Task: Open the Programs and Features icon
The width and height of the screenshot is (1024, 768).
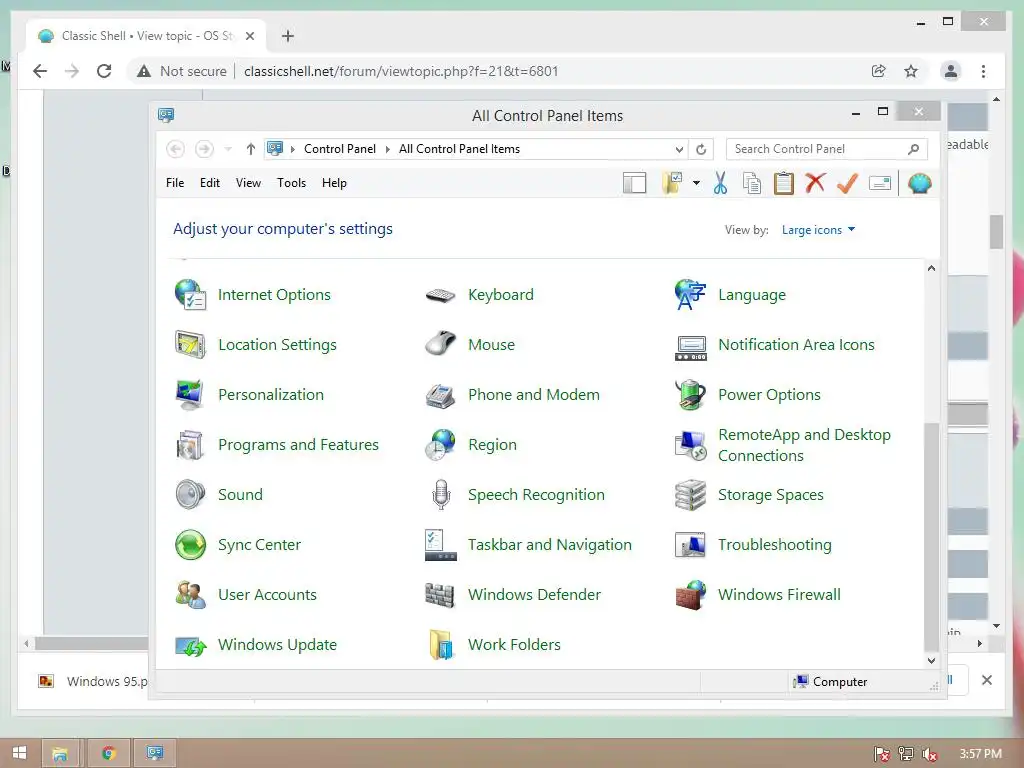Action: pos(190,445)
